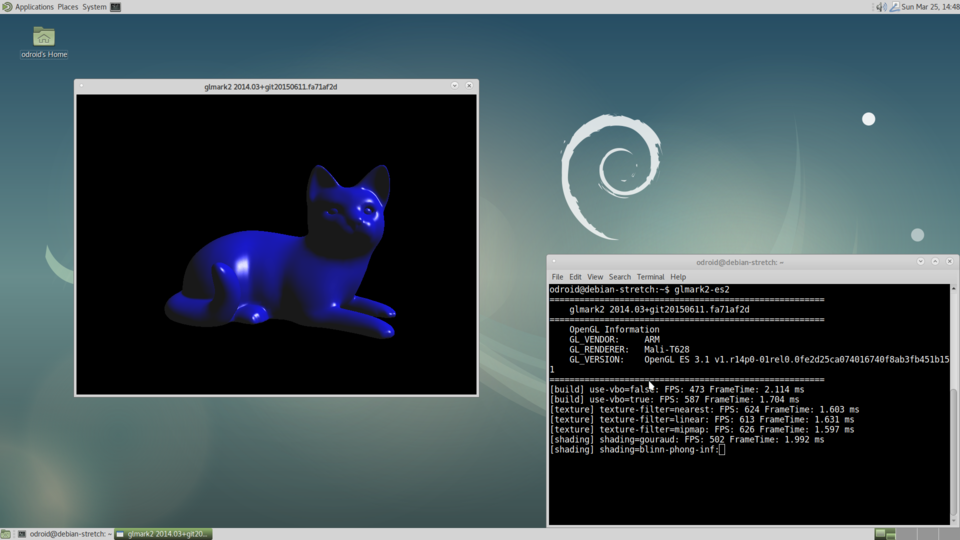The height and width of the screenshot is (540, 960).
Task: Open glmark2 window menu dot at title left
Action: point(81,86)
